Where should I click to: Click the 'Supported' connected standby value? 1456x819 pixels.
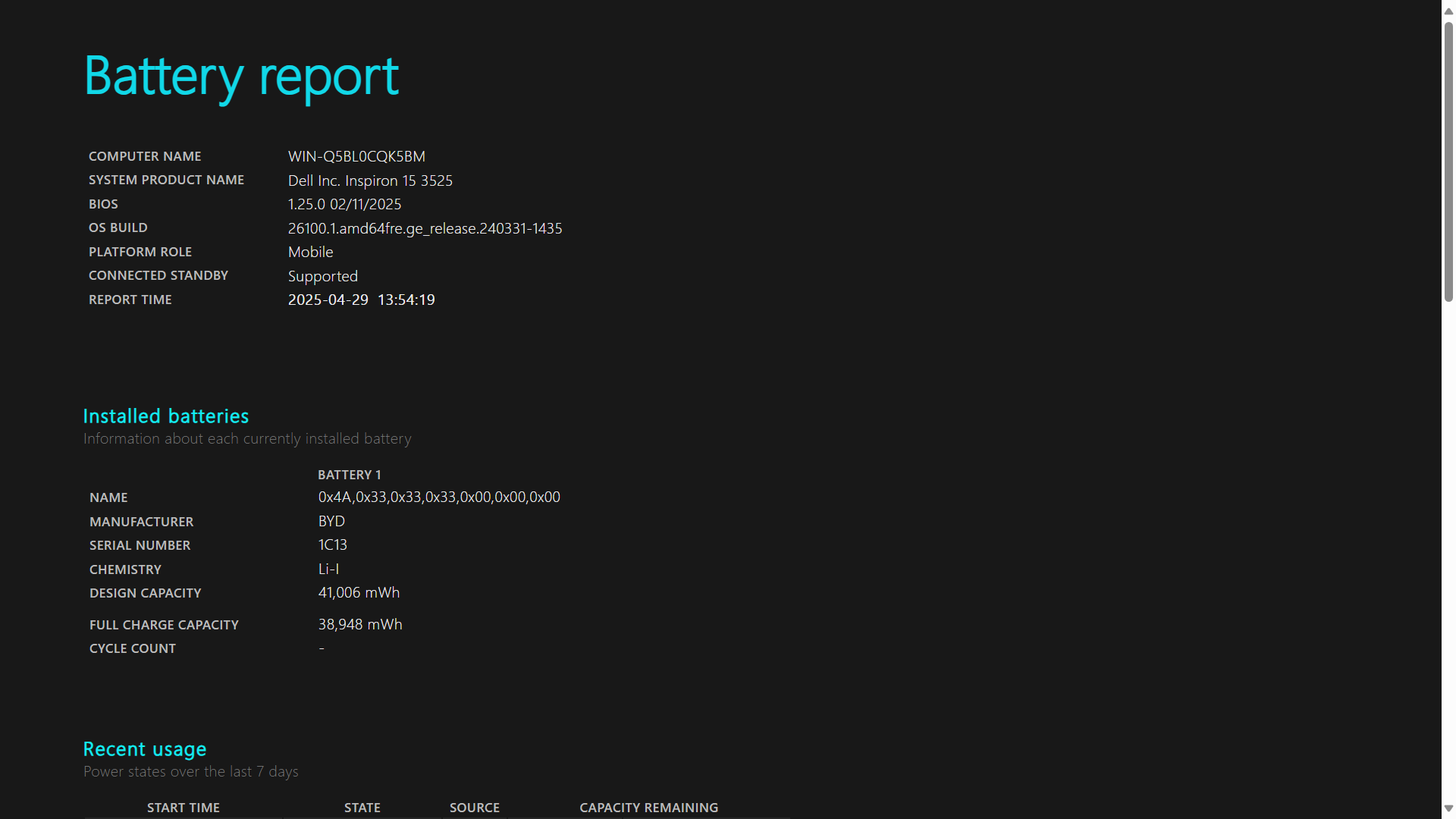click(x=322, y=276)
